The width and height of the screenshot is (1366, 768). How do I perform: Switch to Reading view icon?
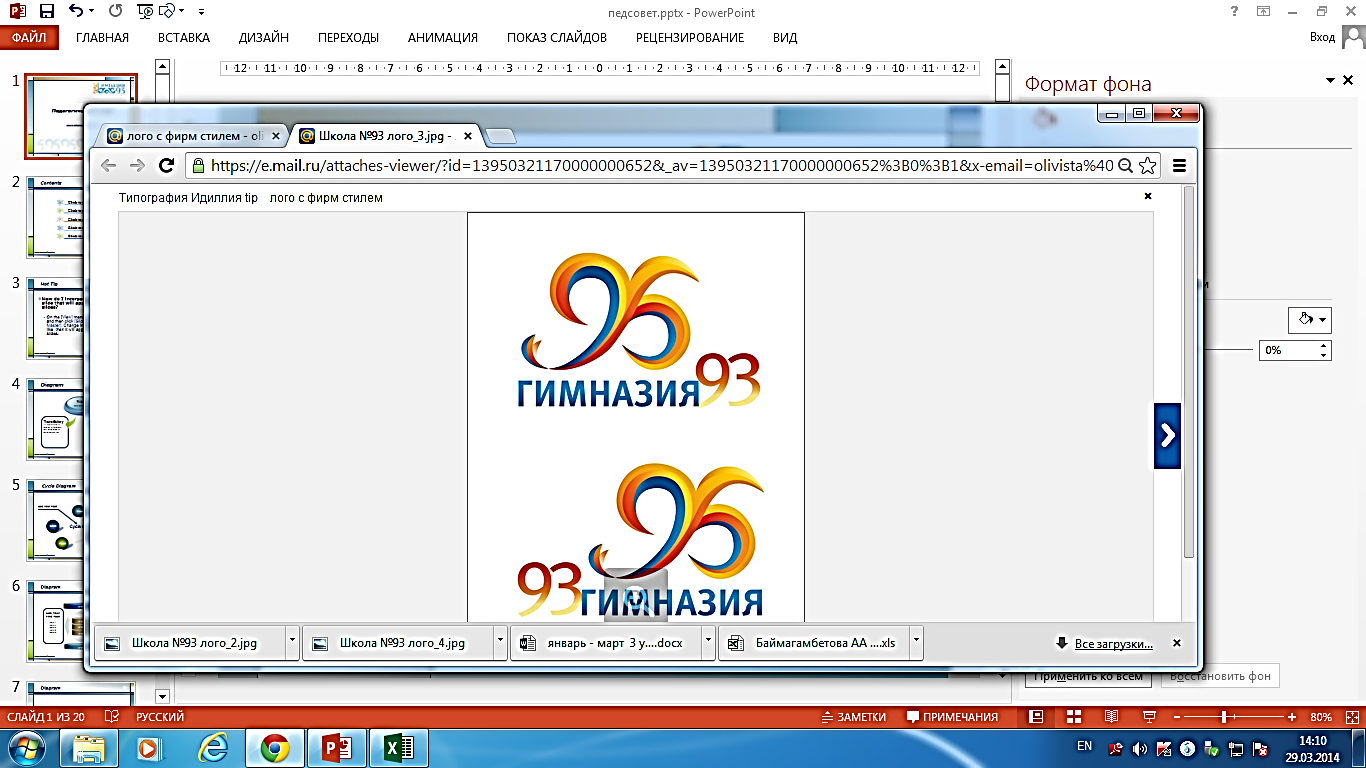(1111, 717)
